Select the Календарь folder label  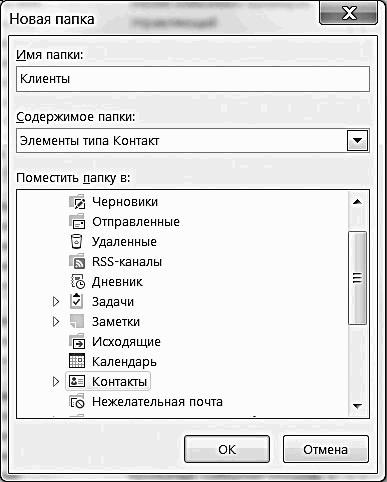point(124,362)
